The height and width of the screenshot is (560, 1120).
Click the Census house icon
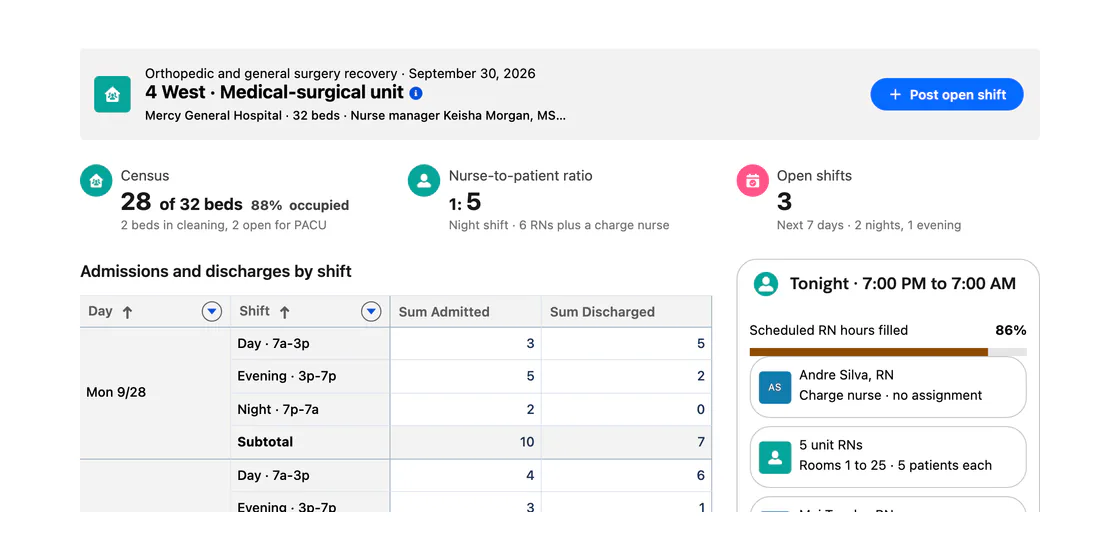tap(96, 181)
